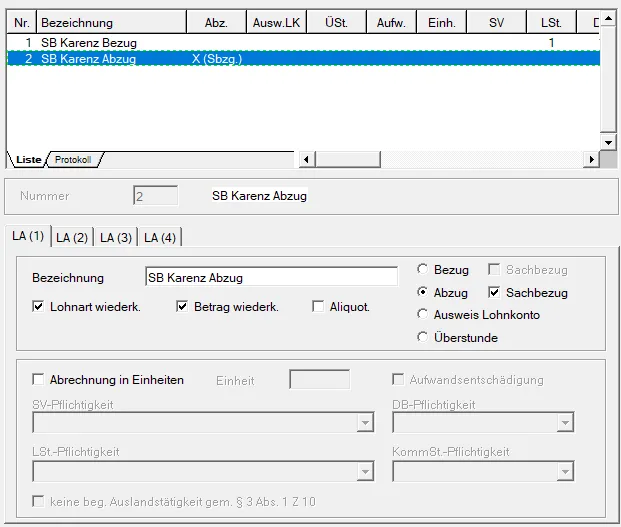Screen dimensions: 621x527
Task: Click the Einheit input field
Action: (x=320, y=379)
